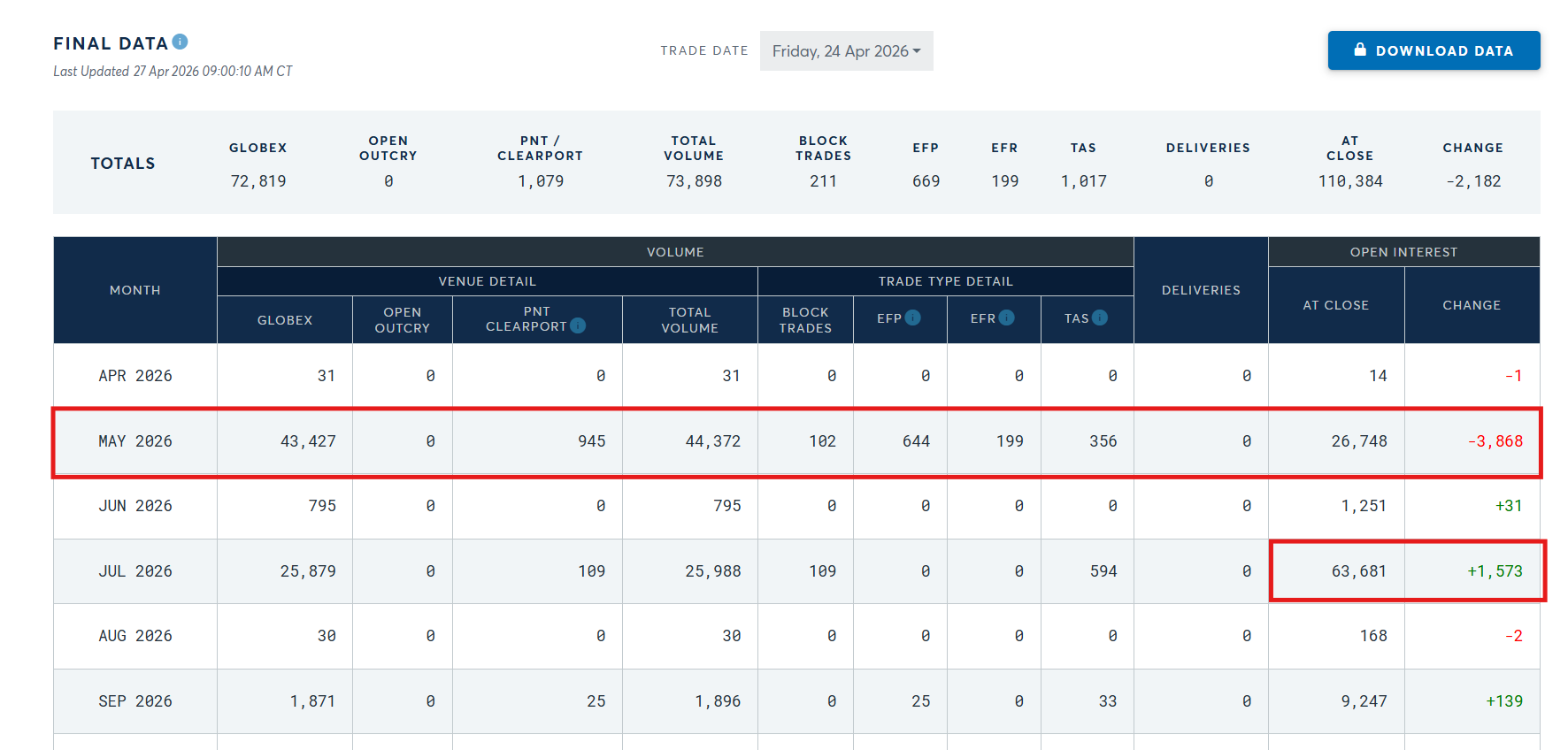Click the Block Trades table column header
The image size is (1568, 750).
(x=805, y=320)
